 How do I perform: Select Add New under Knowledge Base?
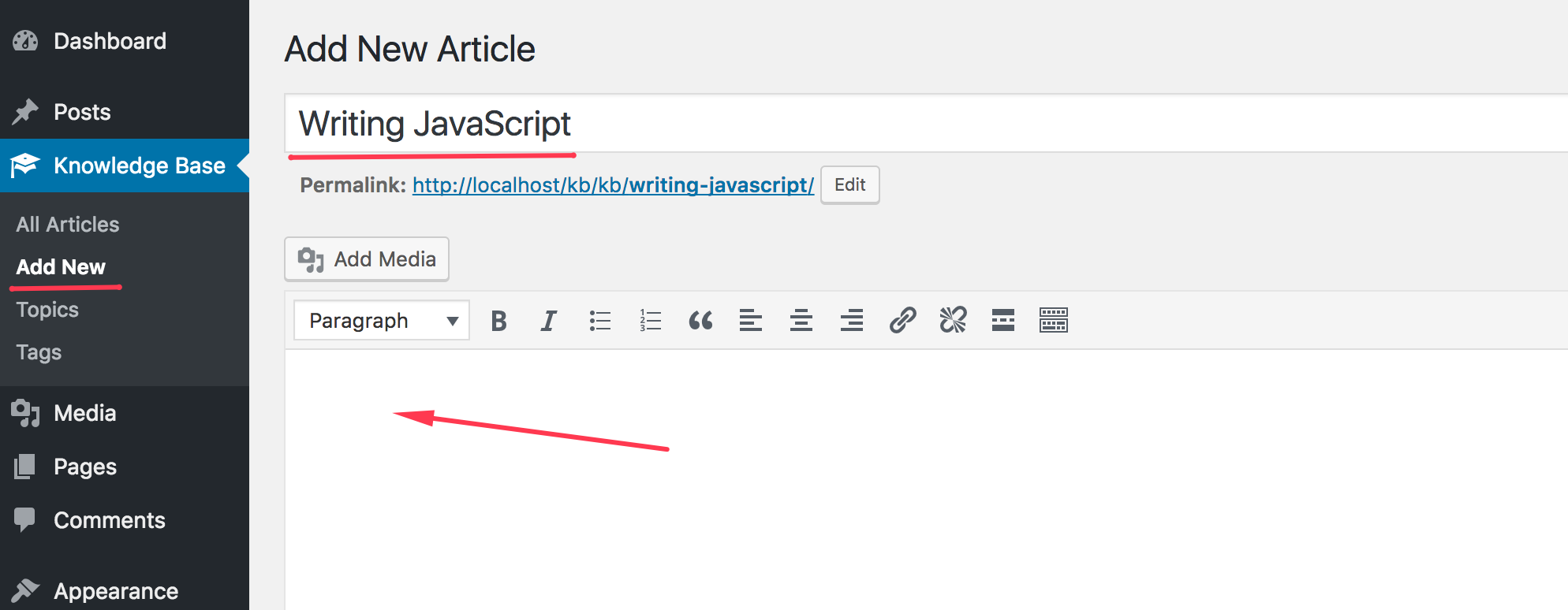(61, 267)
